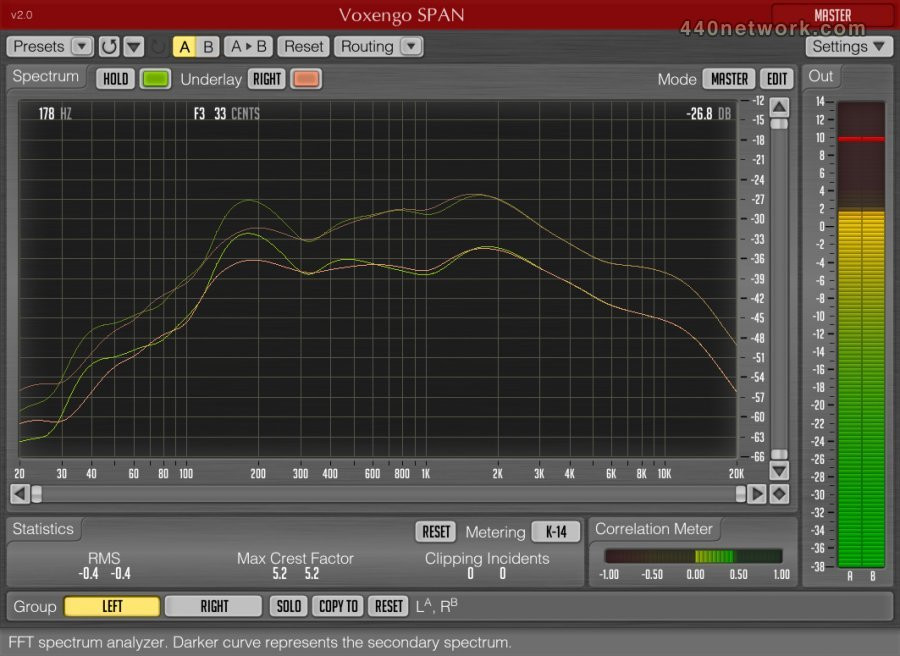Click the diamond zoom-reset icon

coord(779,494)
